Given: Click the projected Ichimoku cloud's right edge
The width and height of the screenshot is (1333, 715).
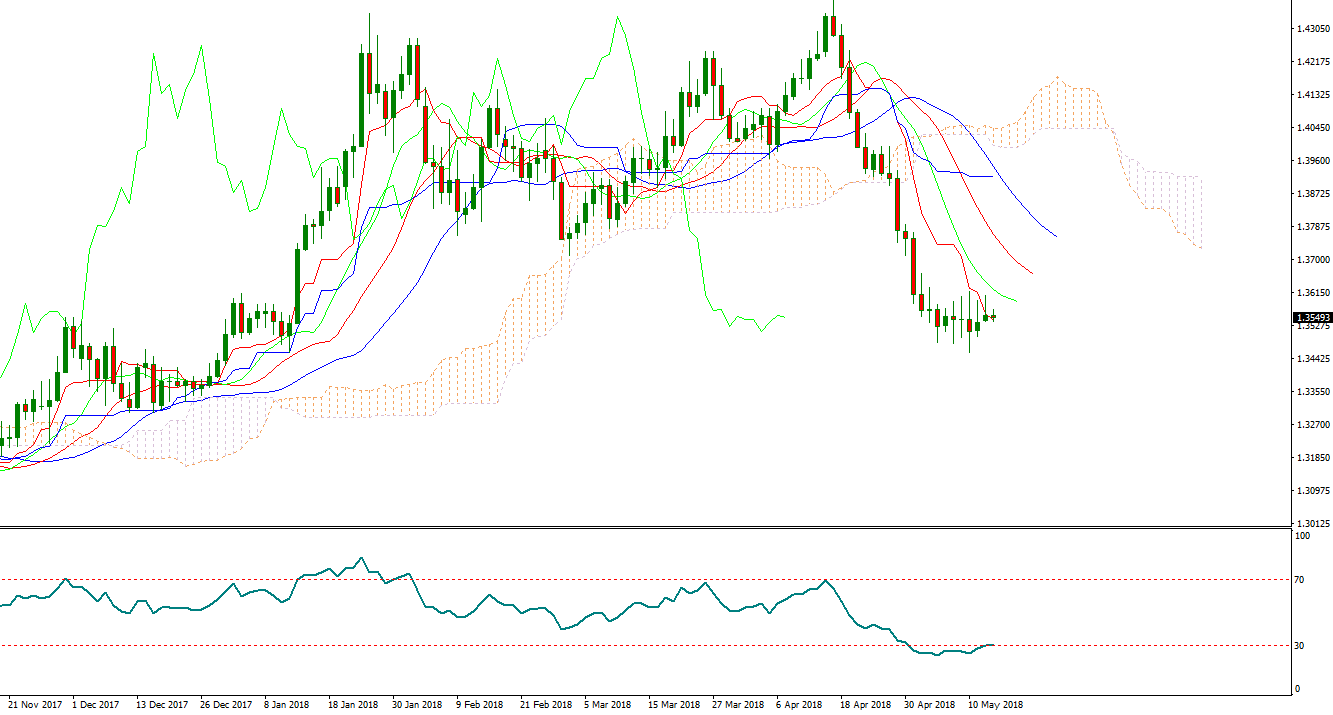Looking at the screenshot, I should (1200, 212).
